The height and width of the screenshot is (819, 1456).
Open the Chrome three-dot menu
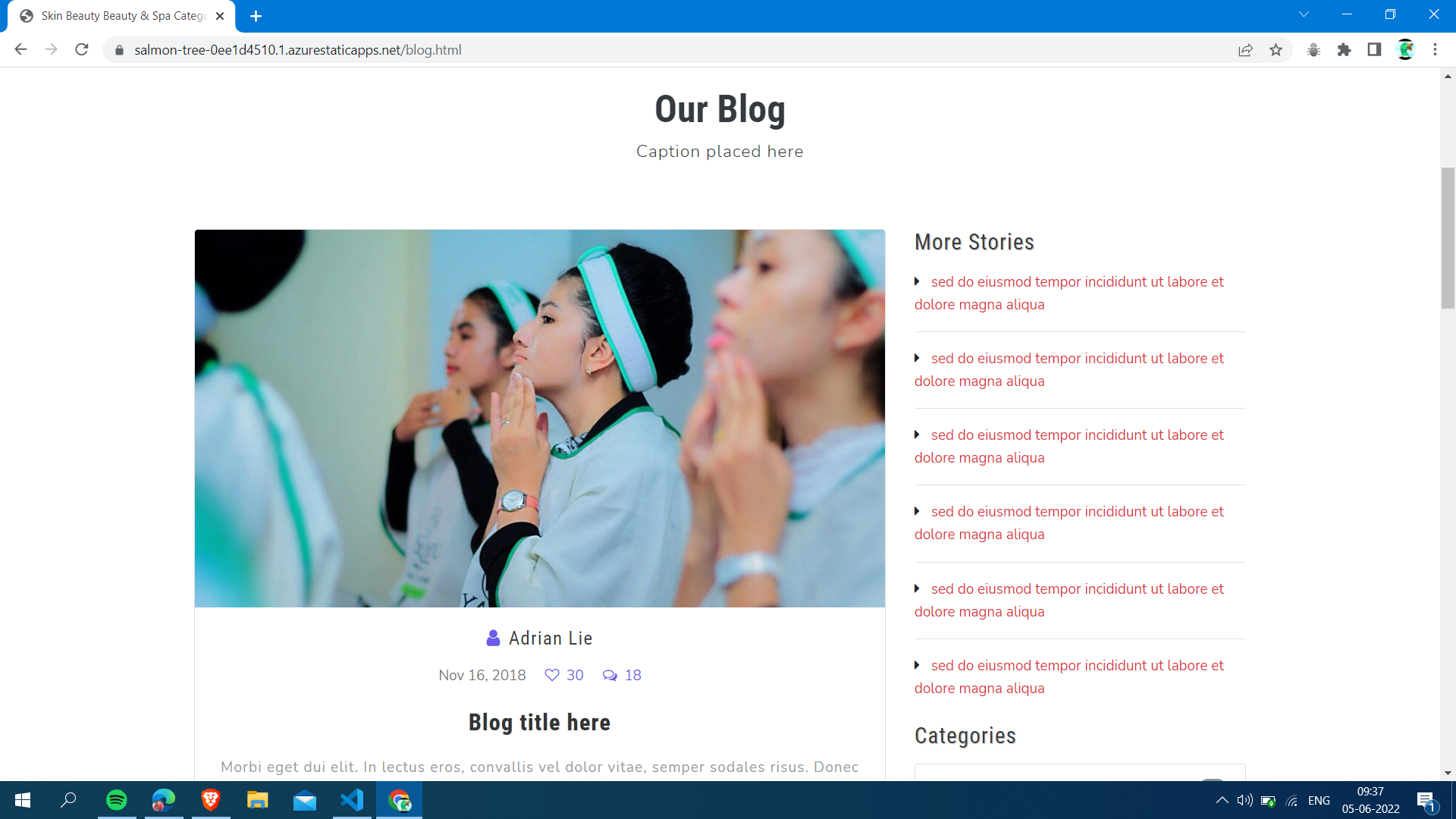point(1435,49)
